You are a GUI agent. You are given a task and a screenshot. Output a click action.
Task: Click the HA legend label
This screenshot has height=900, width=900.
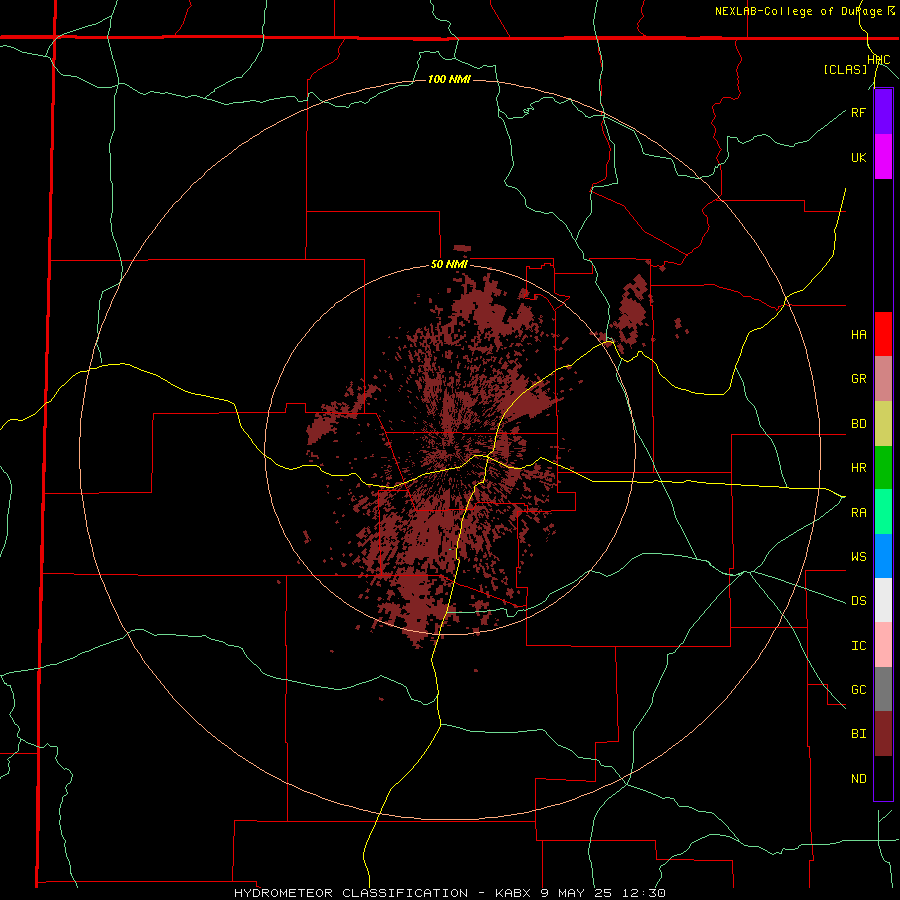click(858, 335)
